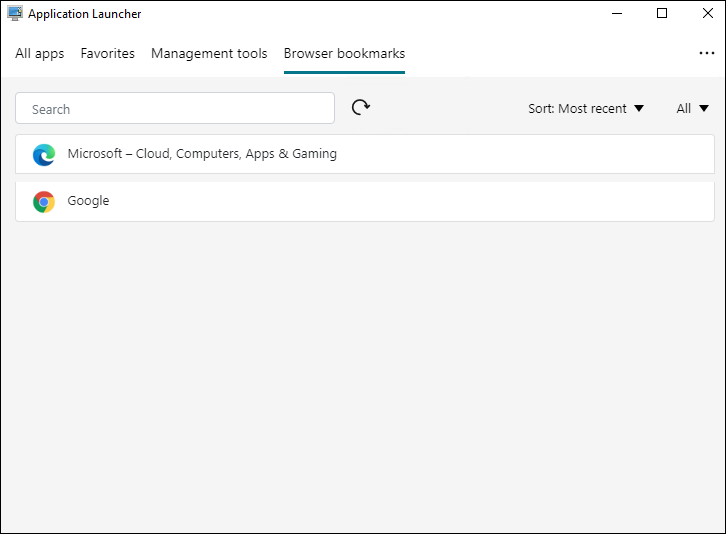Click the Google Chrome bookmark icon

(x=43, y=201)
